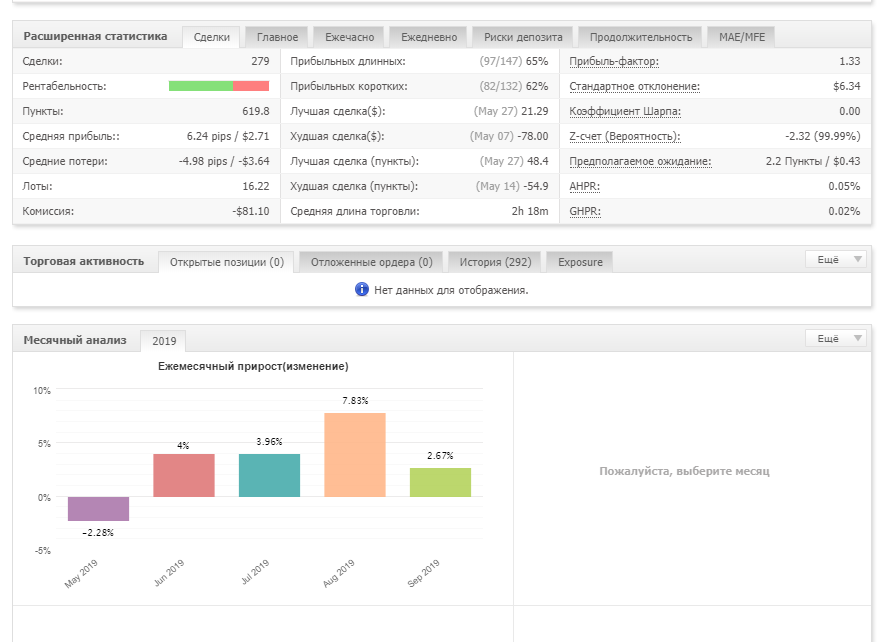This screenshot has height=642, width=881.
Task: Click the Лоты value 16.22
Action: pyautogui.click(x=256, y=186)
